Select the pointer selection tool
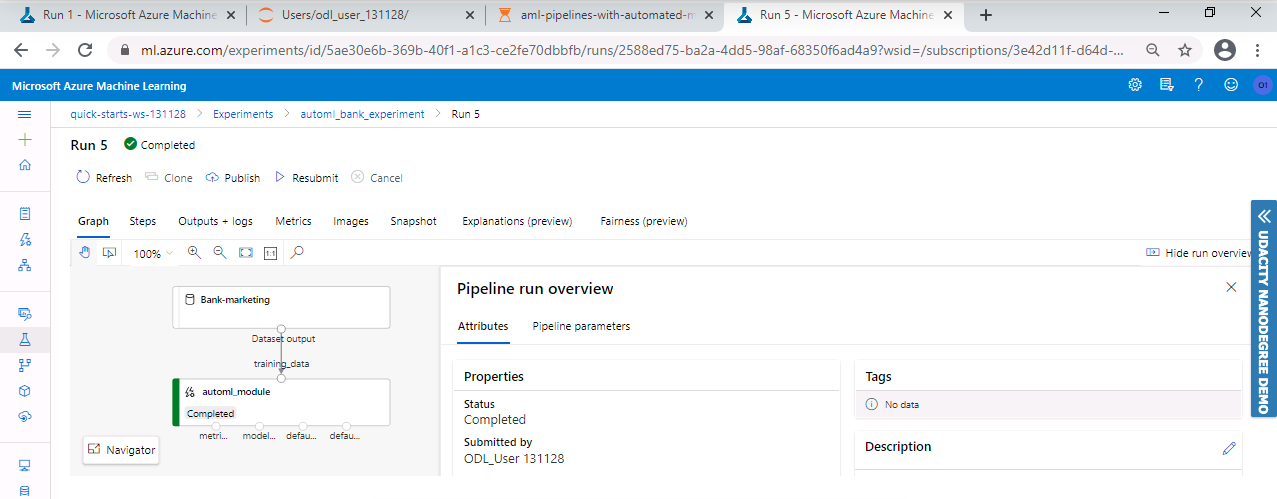The height and width of the screenshot is (499, 1277). 110,253
